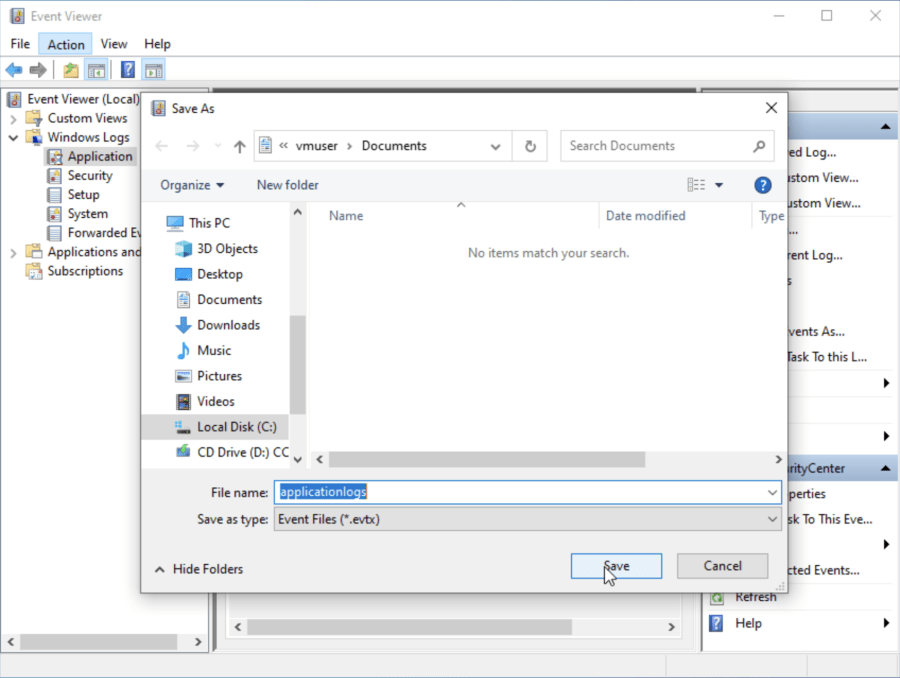This screenshot has width=900, height=678.
Task: Click the Save button
Action: tap(615, 565)
